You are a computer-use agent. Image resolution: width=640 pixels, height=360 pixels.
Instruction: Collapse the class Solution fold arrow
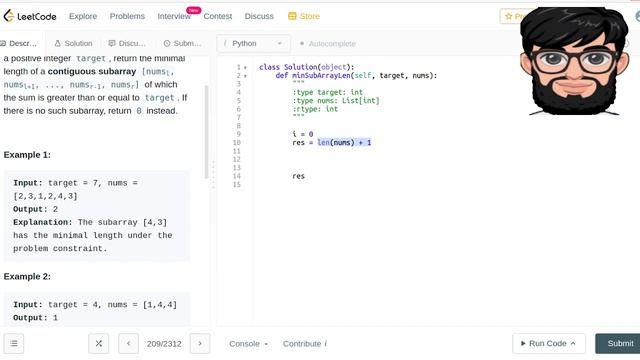coord(245,67)
